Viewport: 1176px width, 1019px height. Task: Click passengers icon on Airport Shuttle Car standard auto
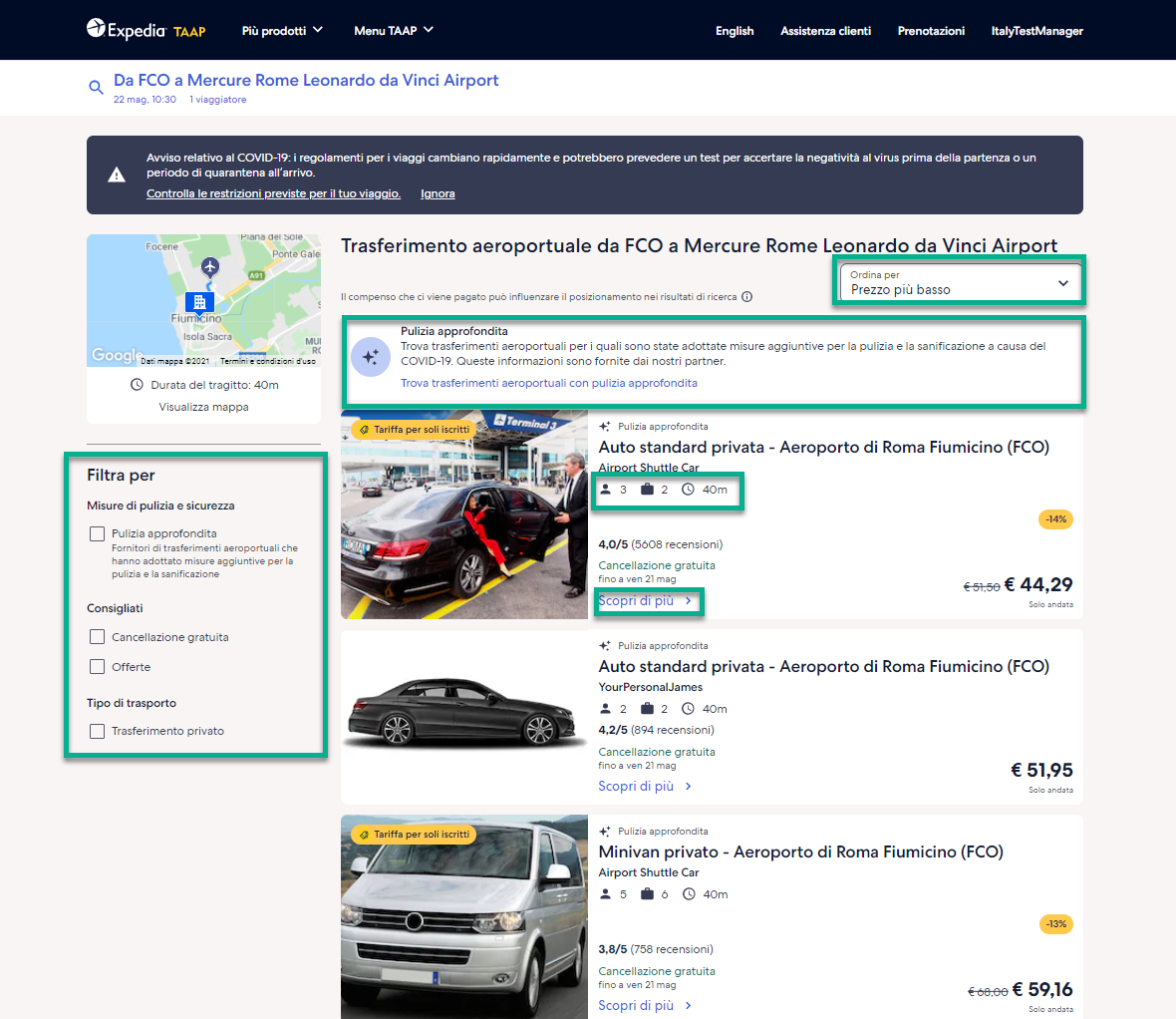coord(606,490)
